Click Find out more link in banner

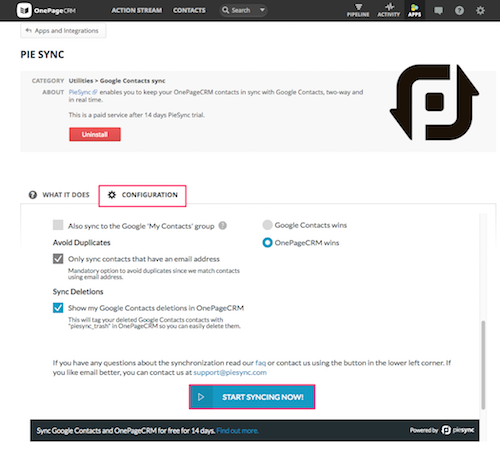(237, 431)
